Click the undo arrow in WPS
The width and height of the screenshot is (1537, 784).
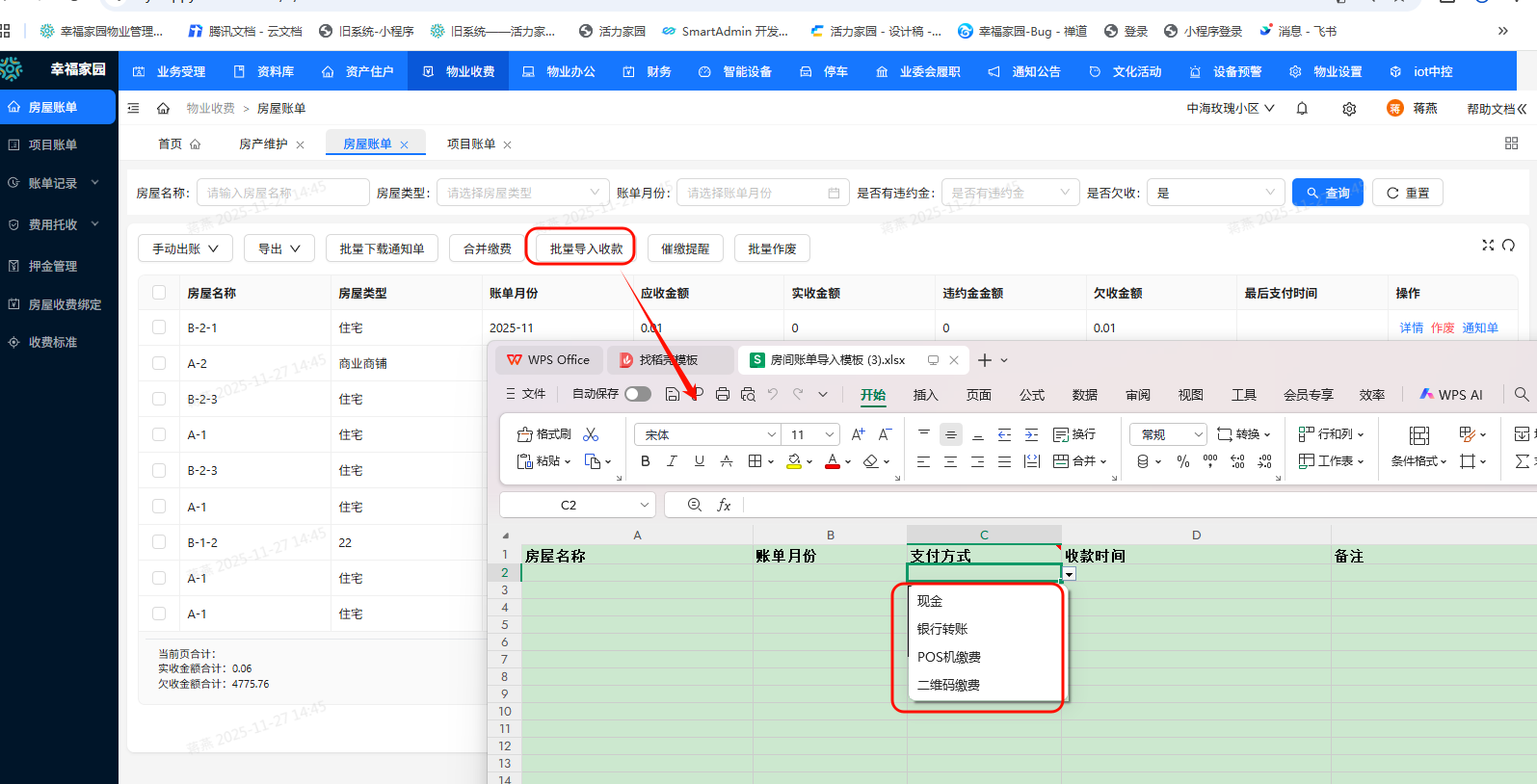click(773, 394)
